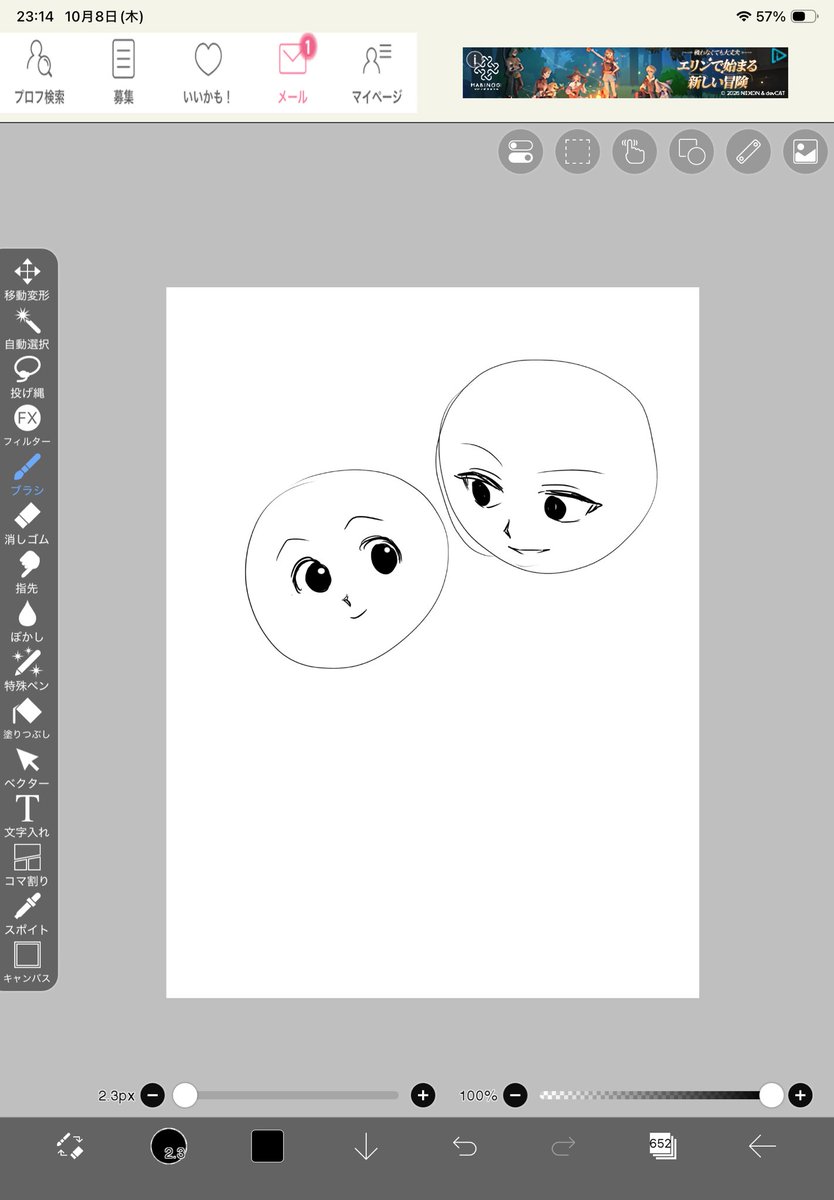Viewport: 834px width, 1200px height.
Task: Open the マイページ tab
Action: click(377, 73)
